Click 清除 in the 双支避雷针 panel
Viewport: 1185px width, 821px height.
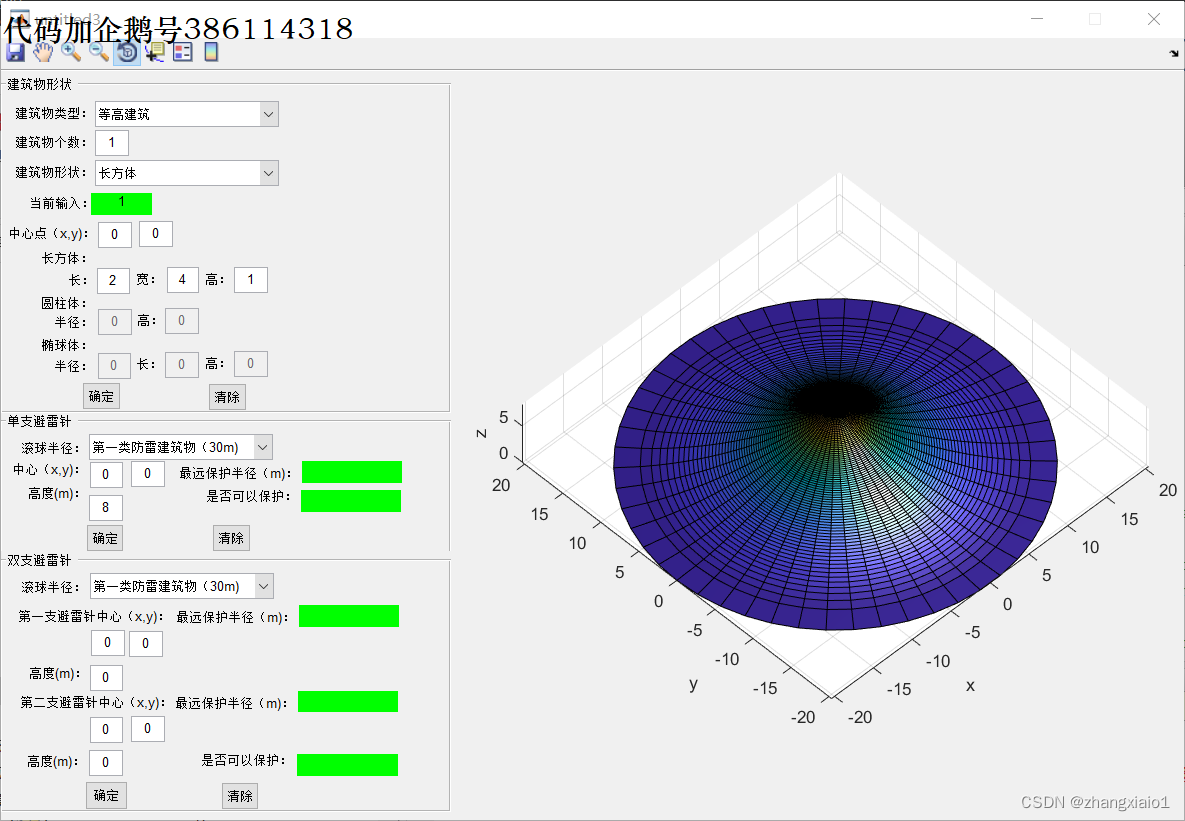(x=240, y=796)
